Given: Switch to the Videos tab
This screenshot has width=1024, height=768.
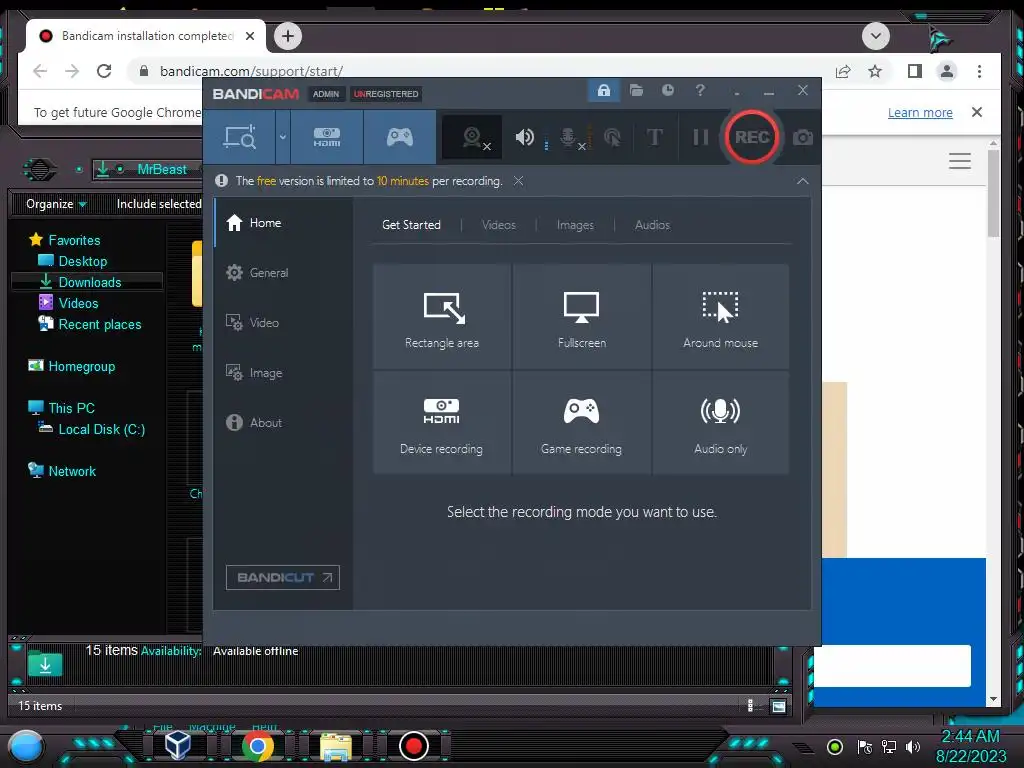Looking at the screenshot, I should pos(498,225).
